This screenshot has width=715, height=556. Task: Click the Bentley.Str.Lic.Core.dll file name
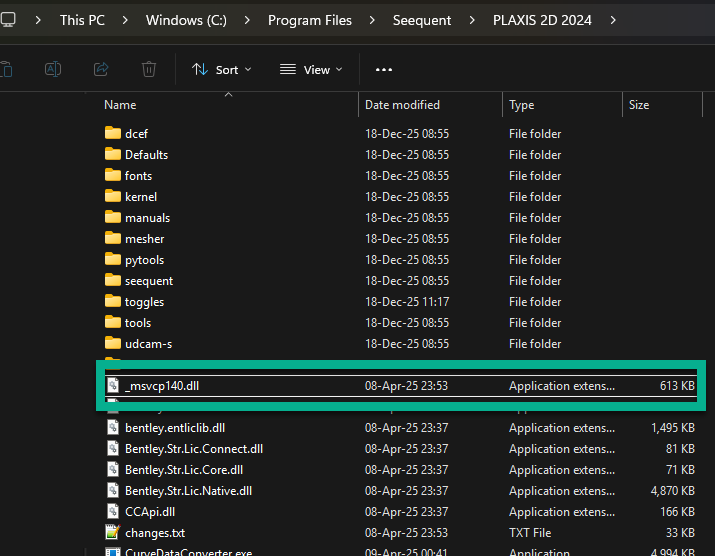pos(184,470)
